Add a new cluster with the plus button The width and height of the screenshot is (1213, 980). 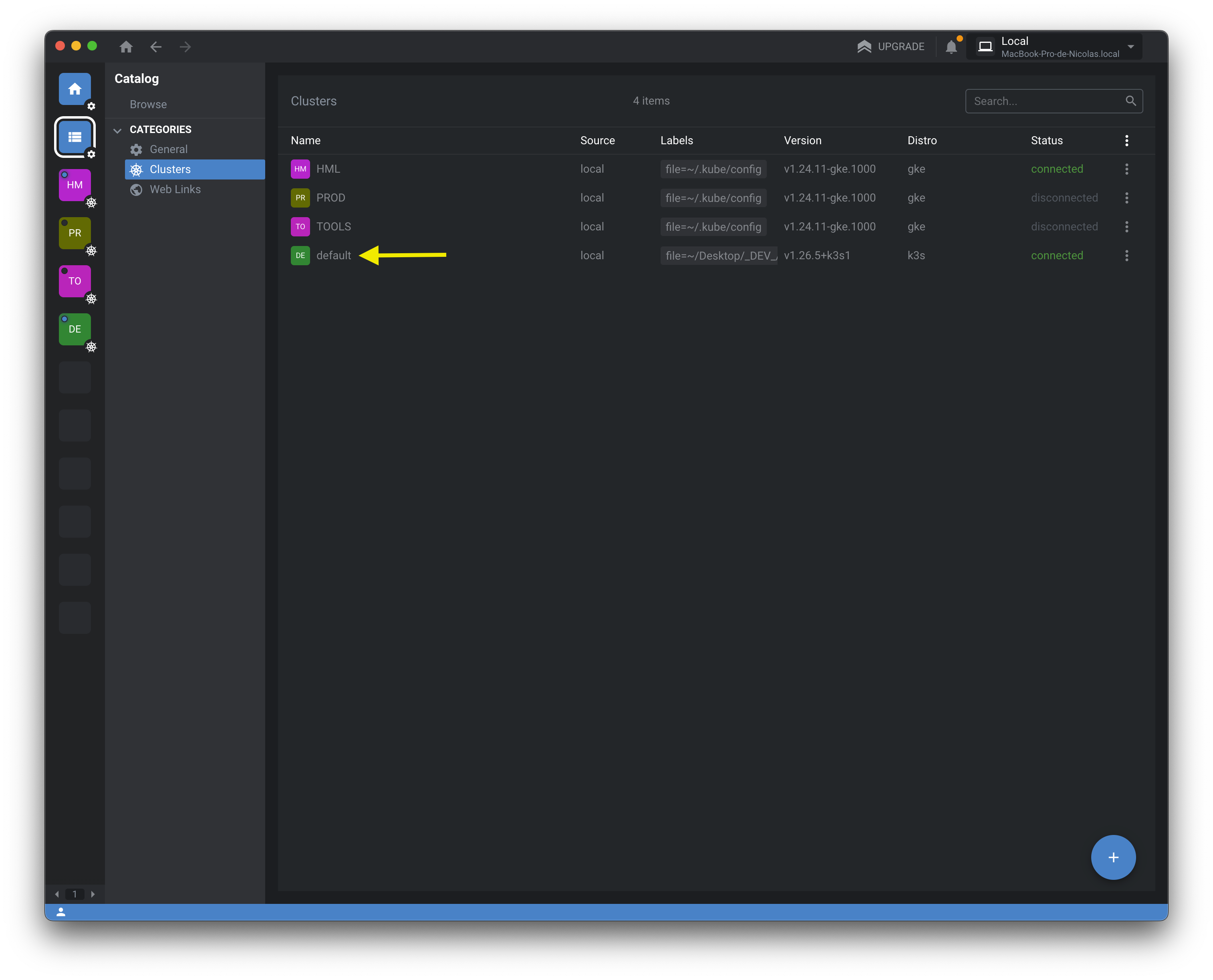click(1112, 857)
